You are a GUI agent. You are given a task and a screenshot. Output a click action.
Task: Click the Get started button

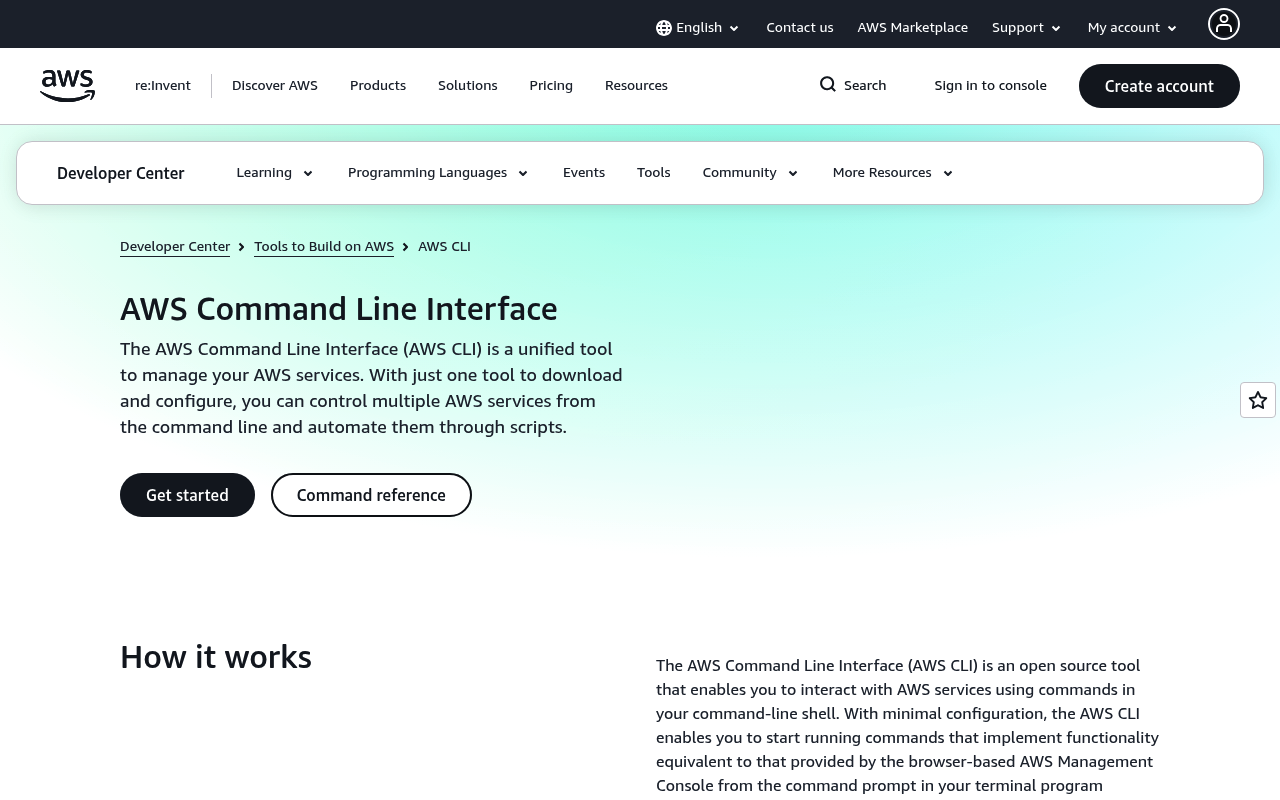tap(187, 495)
